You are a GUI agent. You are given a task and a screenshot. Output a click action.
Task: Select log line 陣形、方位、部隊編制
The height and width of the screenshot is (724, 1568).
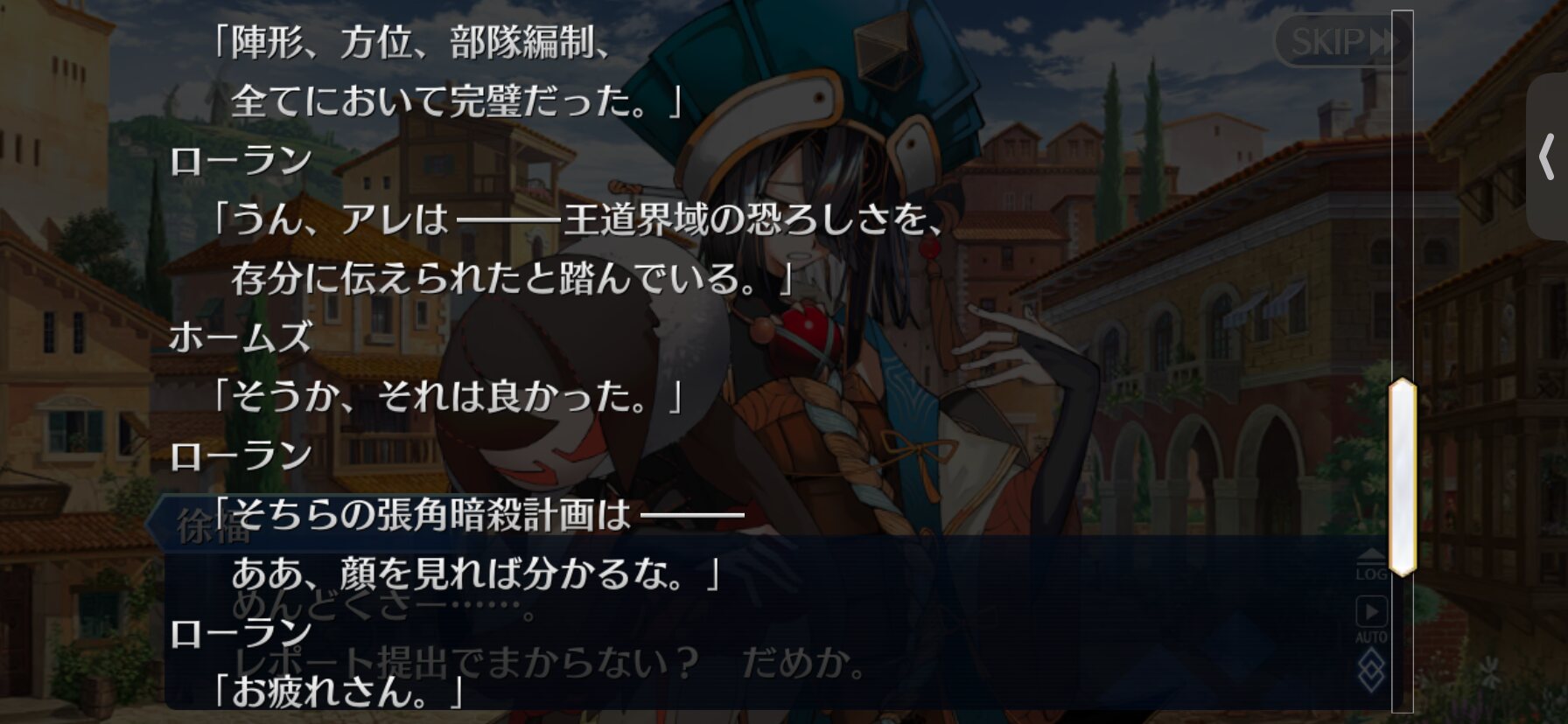[x=411, y=42]
